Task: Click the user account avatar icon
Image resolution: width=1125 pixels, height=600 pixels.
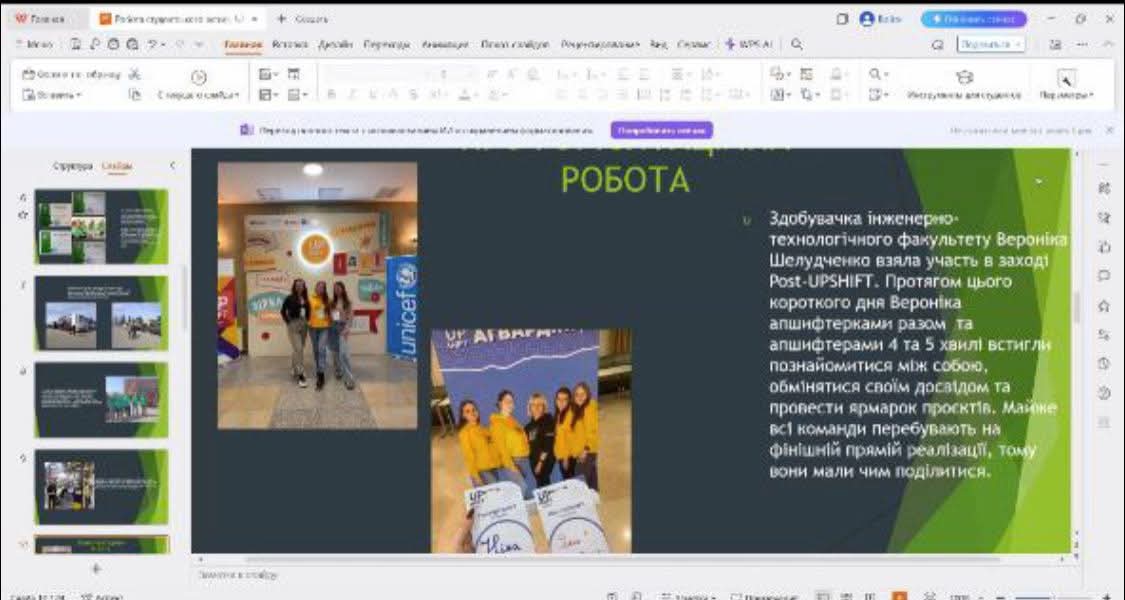Action: pos(867,19)
